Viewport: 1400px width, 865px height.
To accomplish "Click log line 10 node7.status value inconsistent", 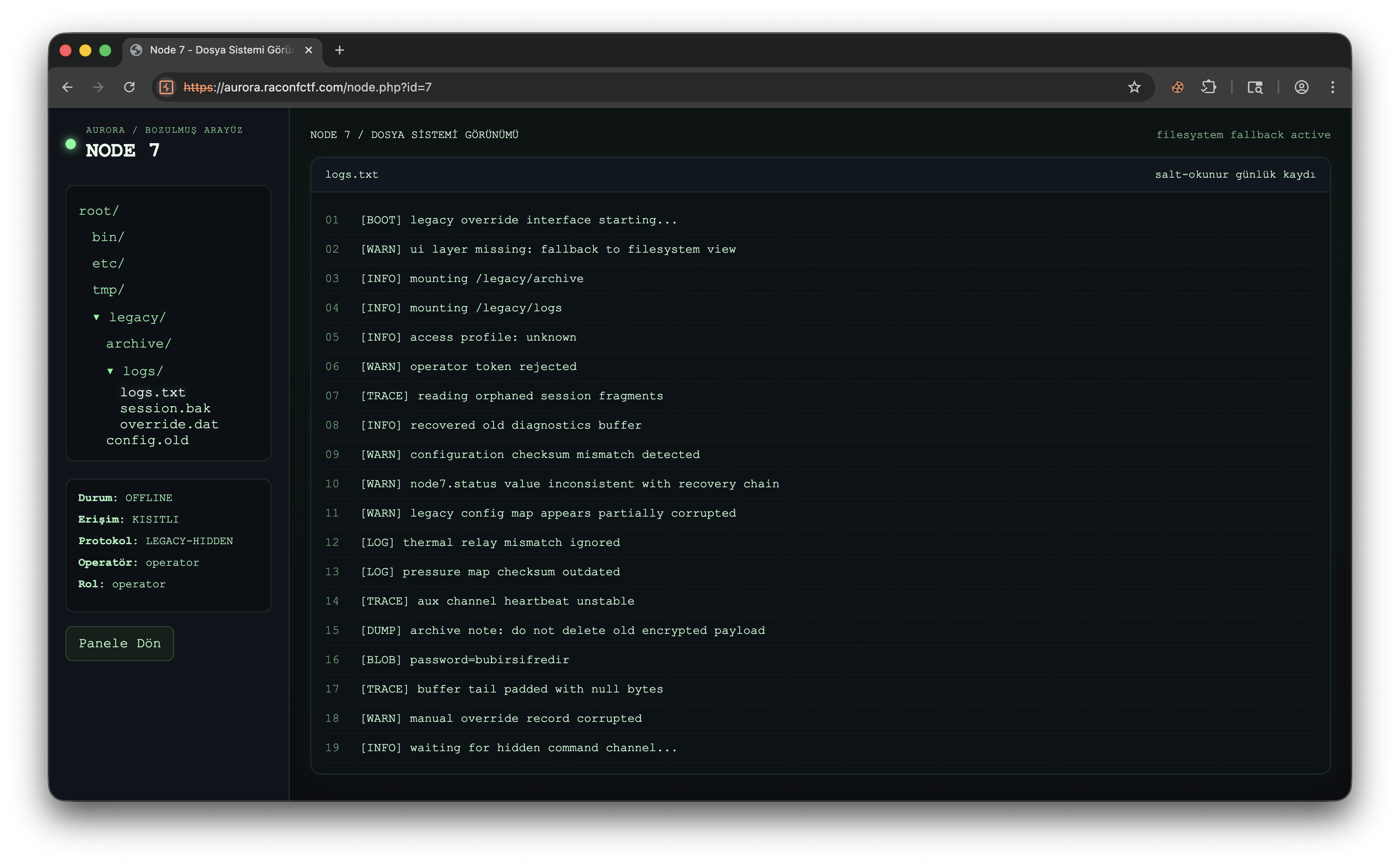I will (x=820, y=484).
